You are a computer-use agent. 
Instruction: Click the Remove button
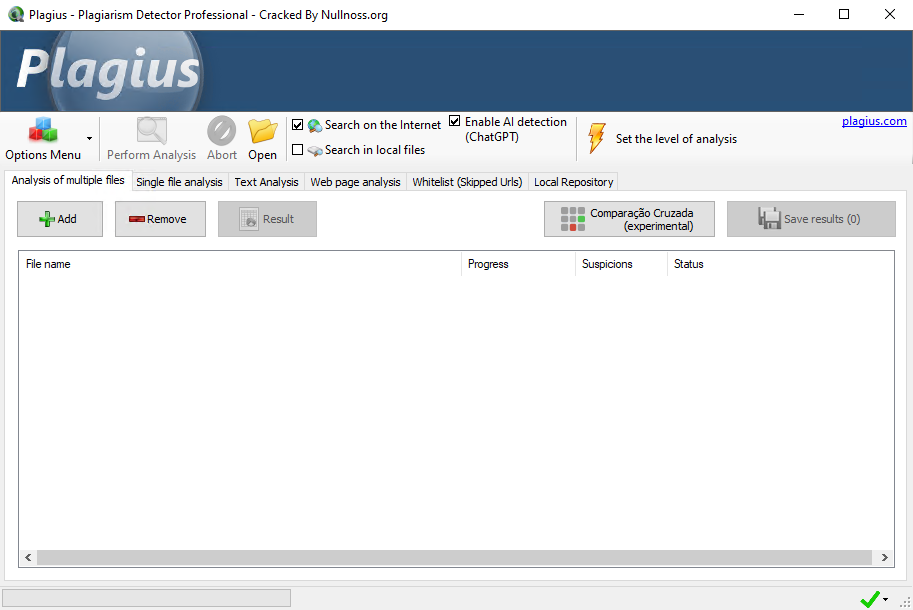[x=160, y=219]
